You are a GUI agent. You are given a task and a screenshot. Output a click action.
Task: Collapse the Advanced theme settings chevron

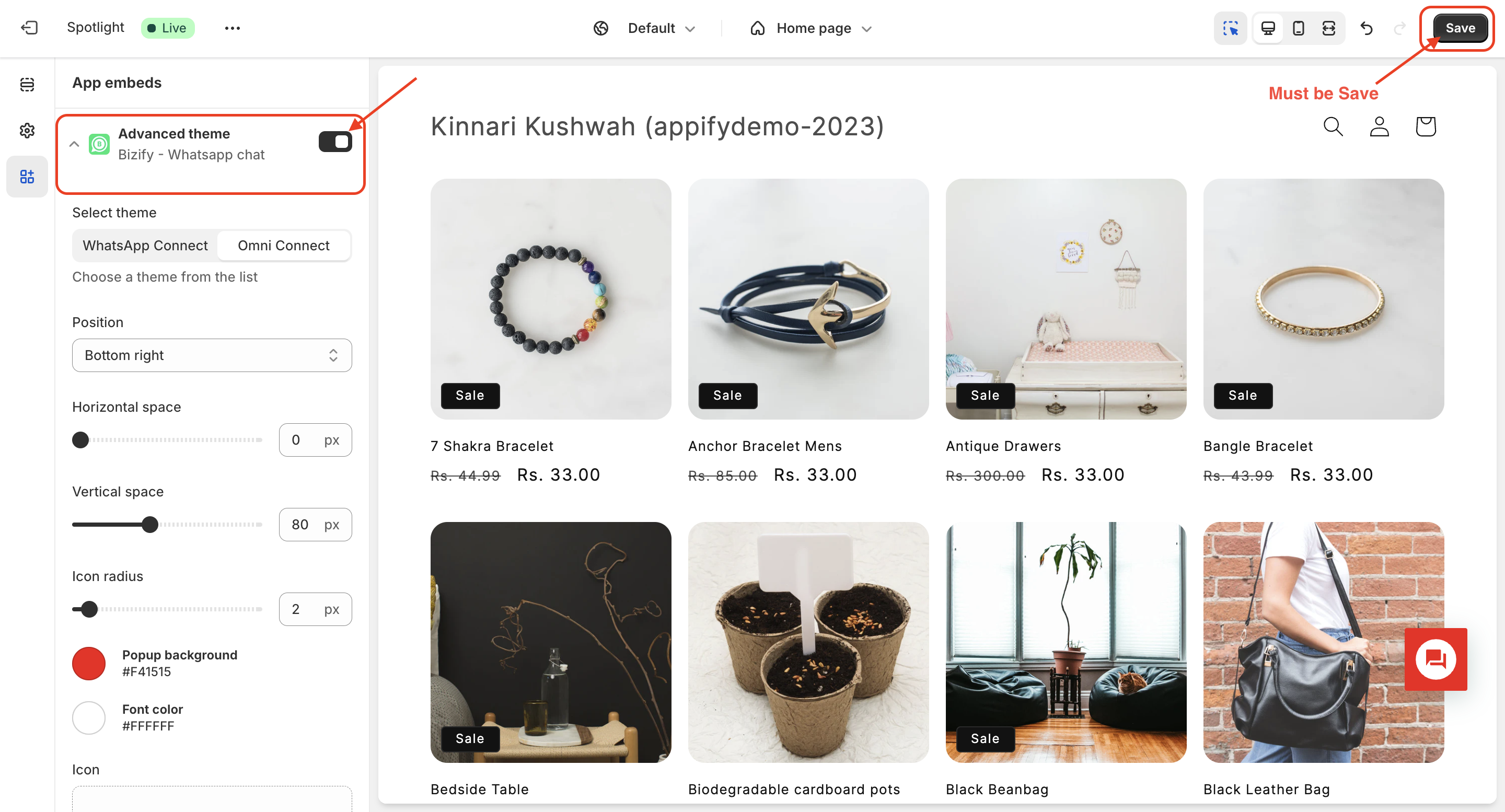coord(74,144)
